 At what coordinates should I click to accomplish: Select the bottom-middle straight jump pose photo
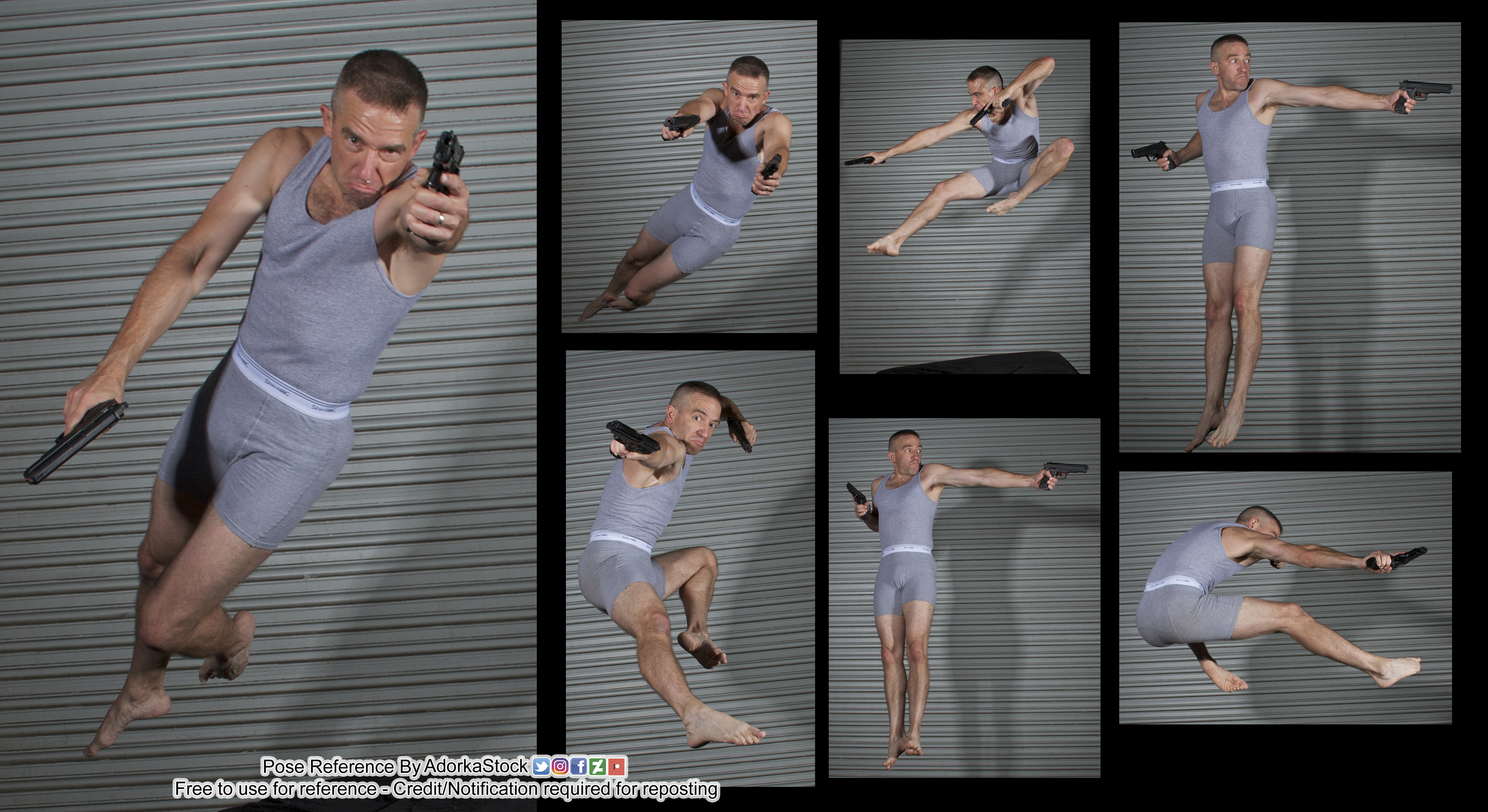pos(964,598)
